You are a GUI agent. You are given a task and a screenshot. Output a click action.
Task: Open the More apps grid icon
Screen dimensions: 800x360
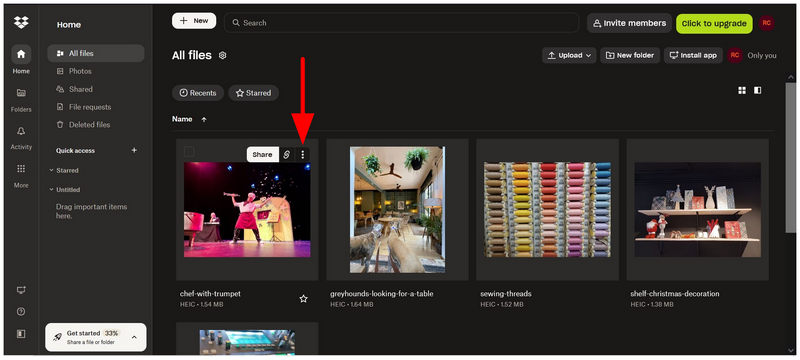[x=21, y=169]
